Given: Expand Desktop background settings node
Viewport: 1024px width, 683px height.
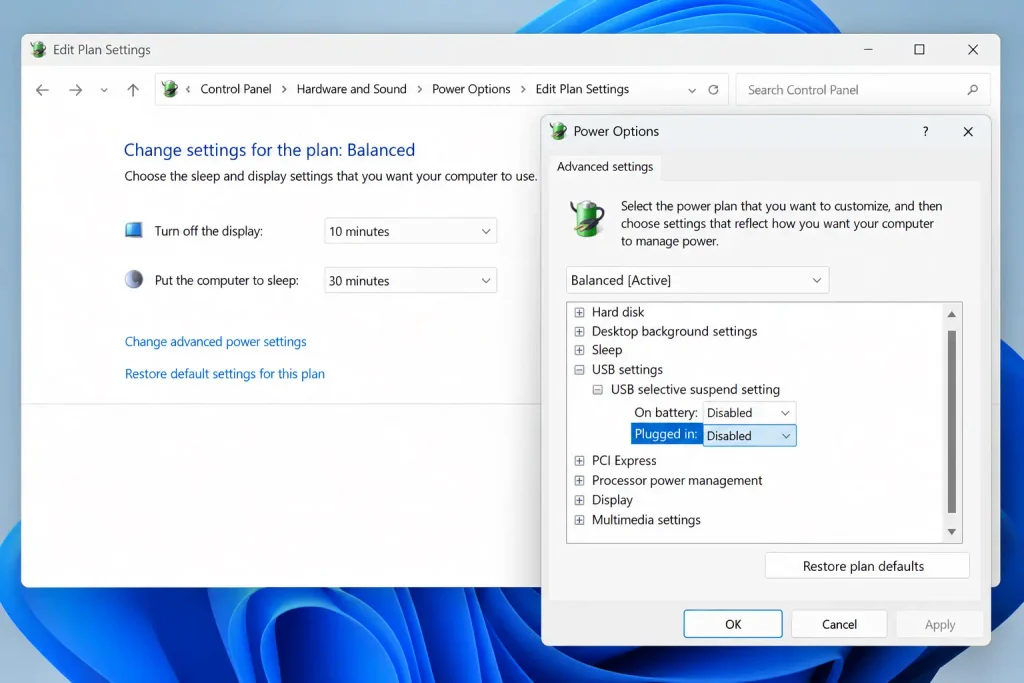Looking at the screenshot, I should (579, 332).
